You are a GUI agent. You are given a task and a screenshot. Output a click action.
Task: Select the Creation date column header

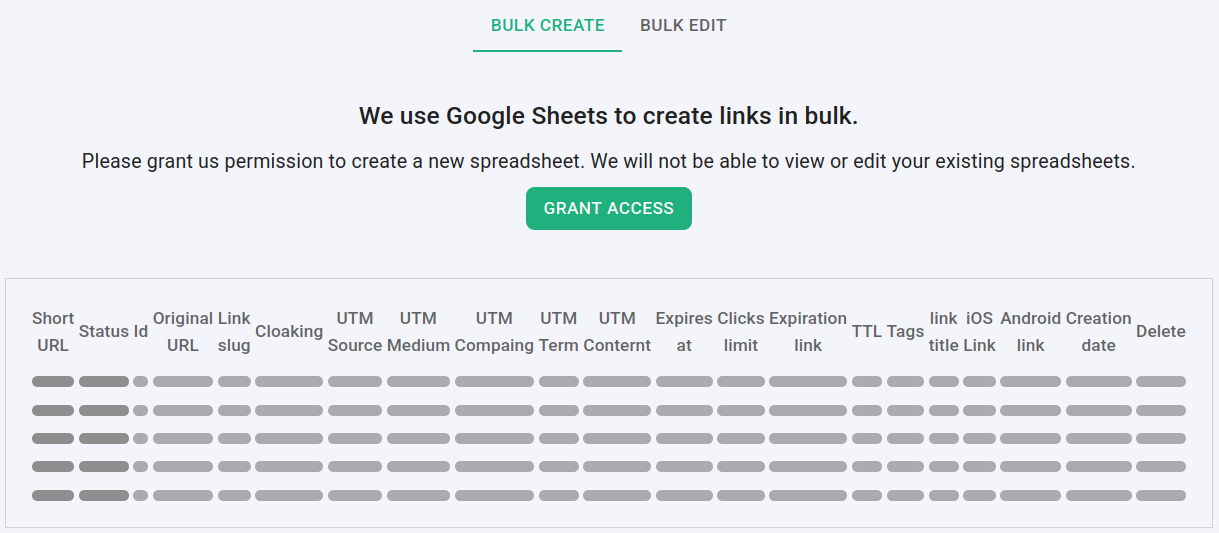coord(1098,332)
